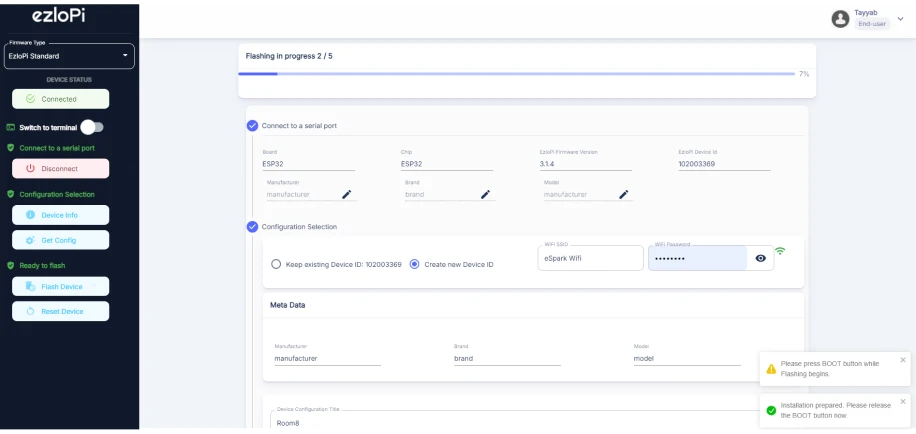Collapse the Configuration Selection step
The image size is (916, 434).
tap(252, 226)
